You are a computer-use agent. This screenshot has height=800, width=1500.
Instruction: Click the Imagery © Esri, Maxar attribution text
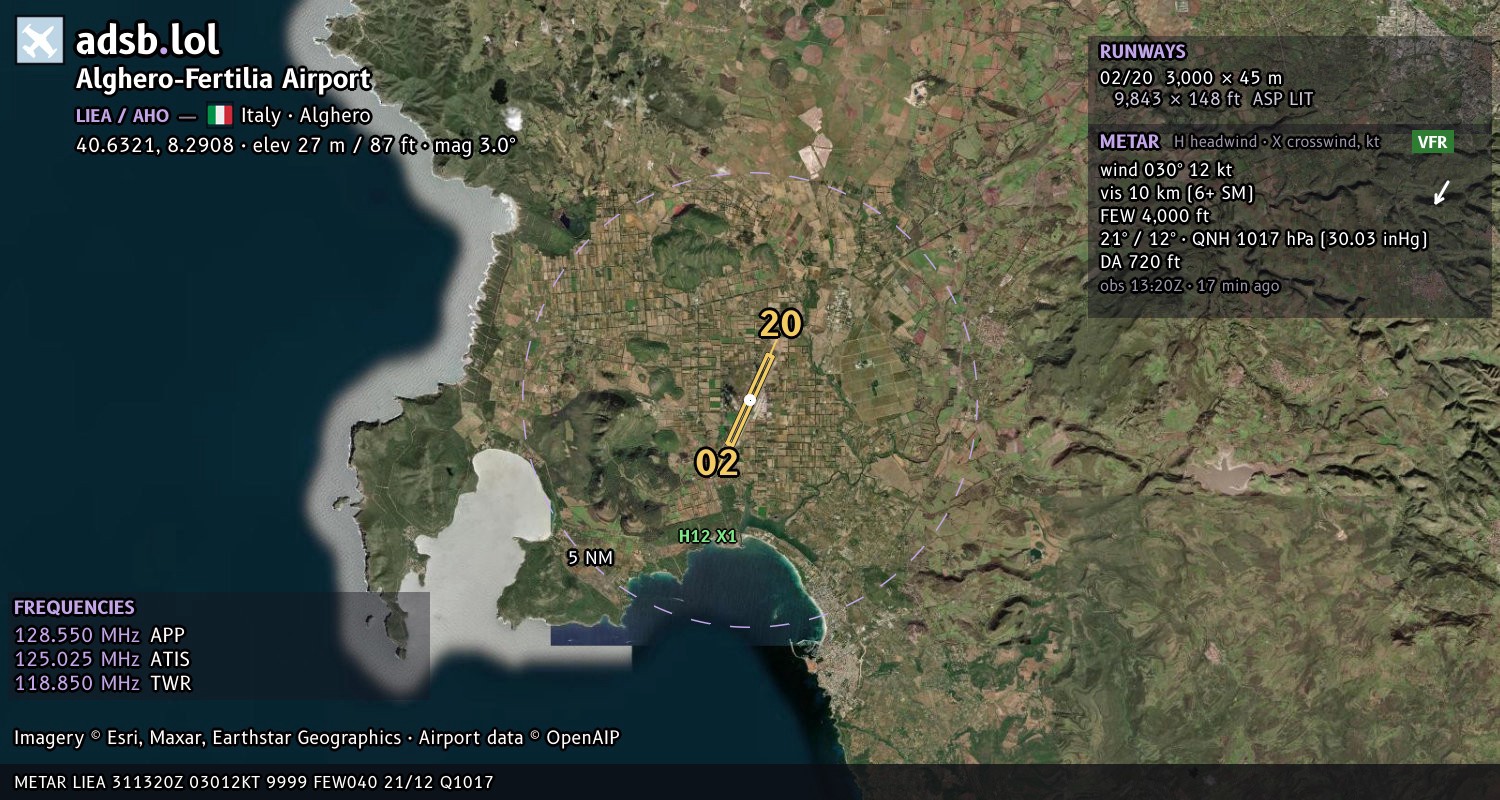click(316, 738)
